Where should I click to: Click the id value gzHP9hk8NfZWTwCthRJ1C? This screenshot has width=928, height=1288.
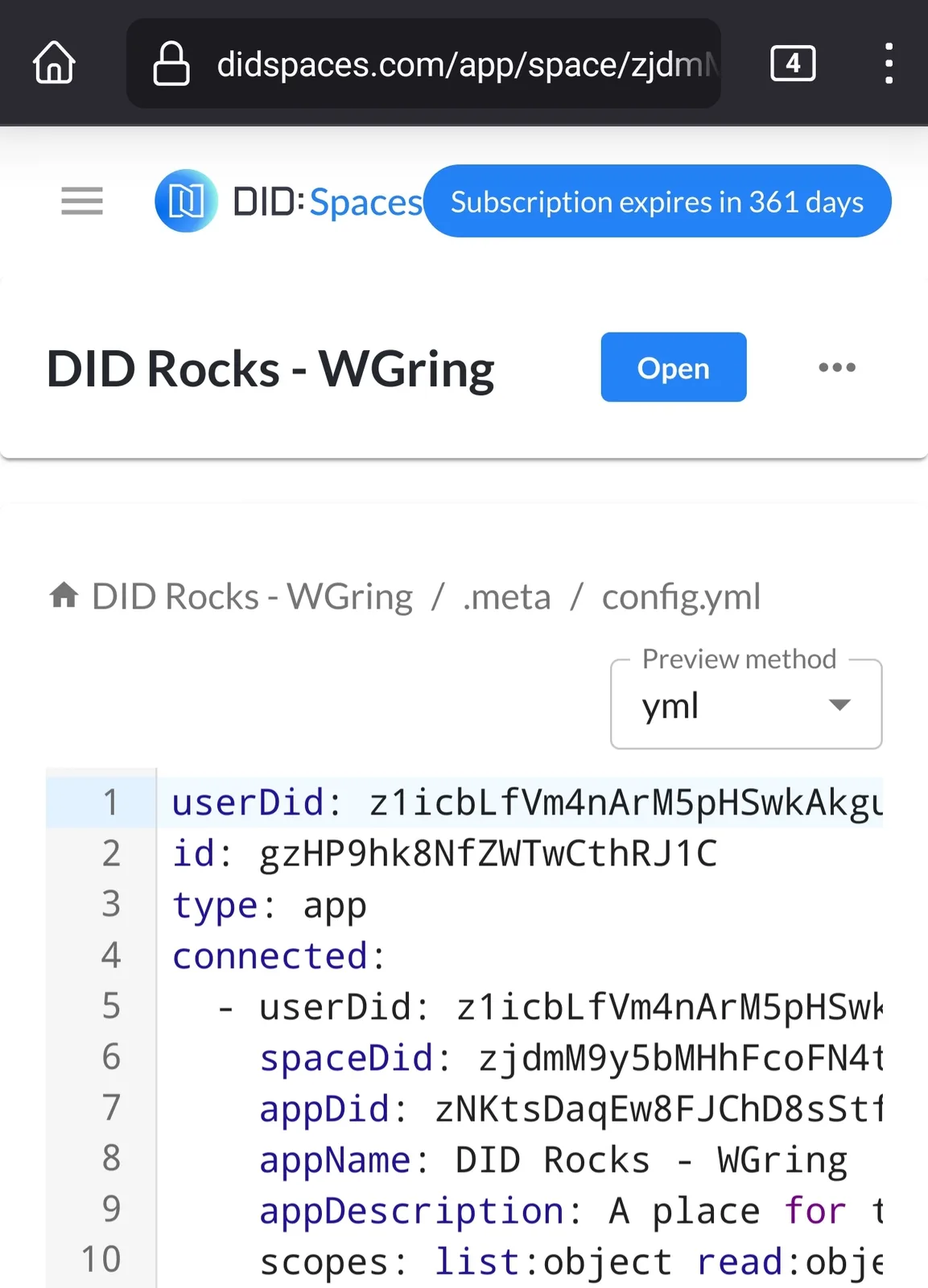point(488,853)
